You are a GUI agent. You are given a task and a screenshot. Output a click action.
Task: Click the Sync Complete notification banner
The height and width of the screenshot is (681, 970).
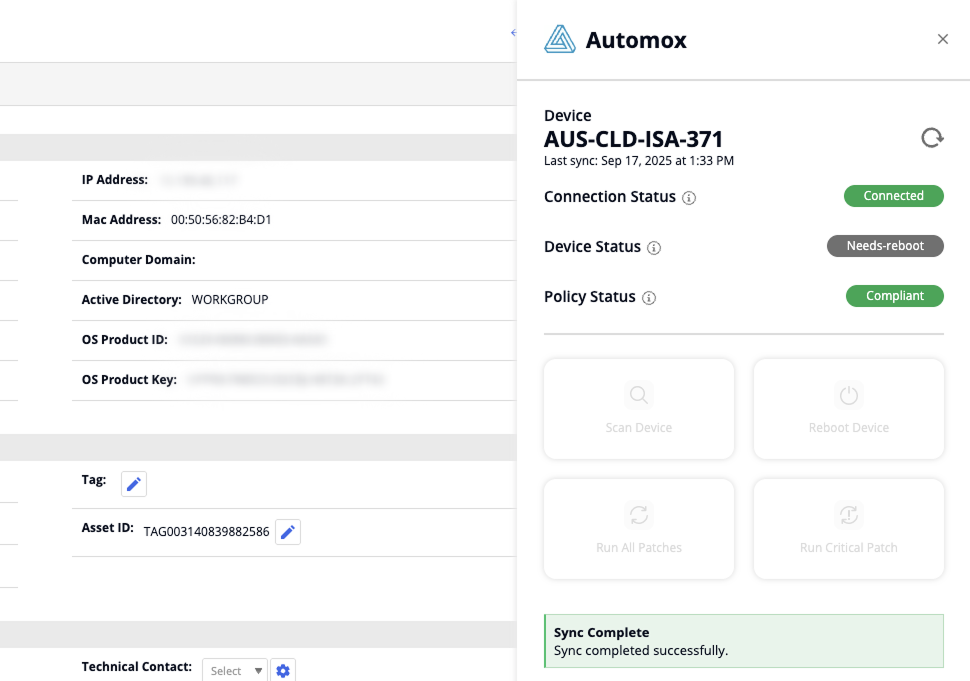pos(743,641)
